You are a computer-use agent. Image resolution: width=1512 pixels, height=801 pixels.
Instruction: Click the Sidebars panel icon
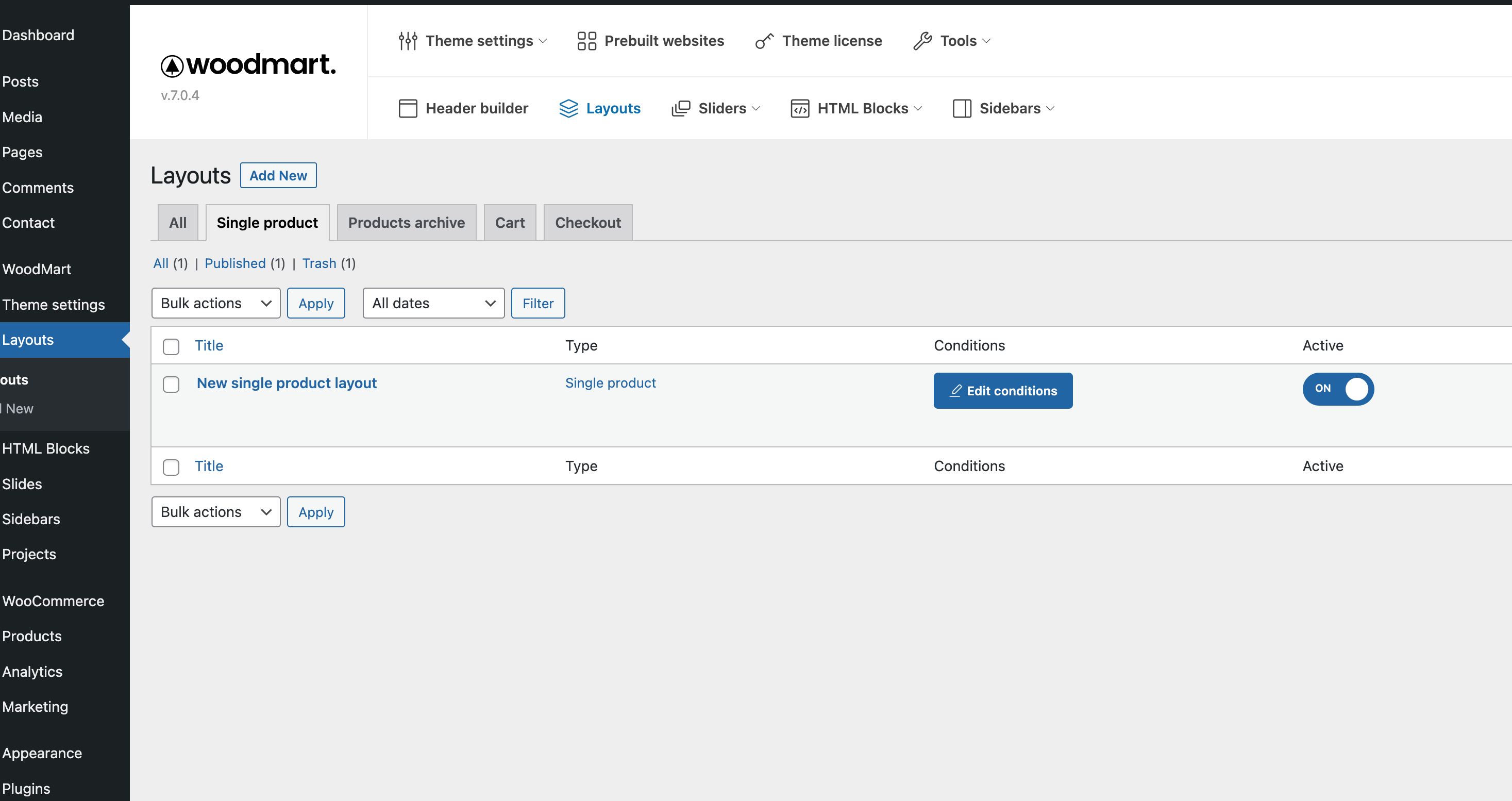point(962,108)
